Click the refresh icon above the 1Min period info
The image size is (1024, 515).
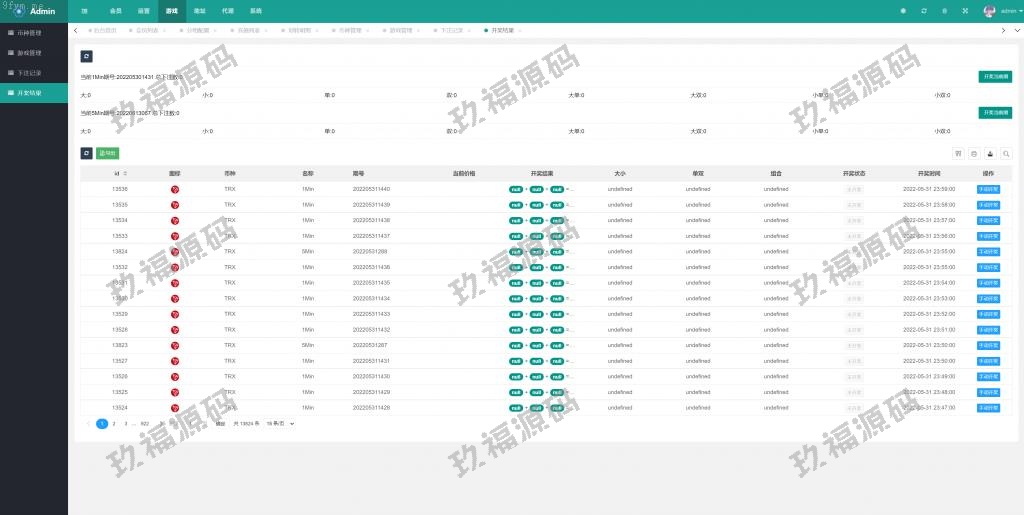tap(86, 57)
